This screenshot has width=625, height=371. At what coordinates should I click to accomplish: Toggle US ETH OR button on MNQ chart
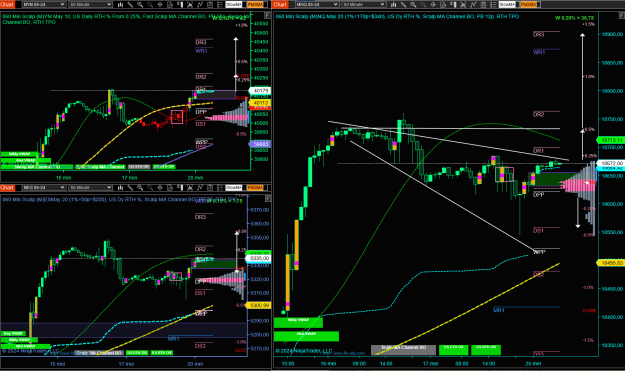pos(453,349)
